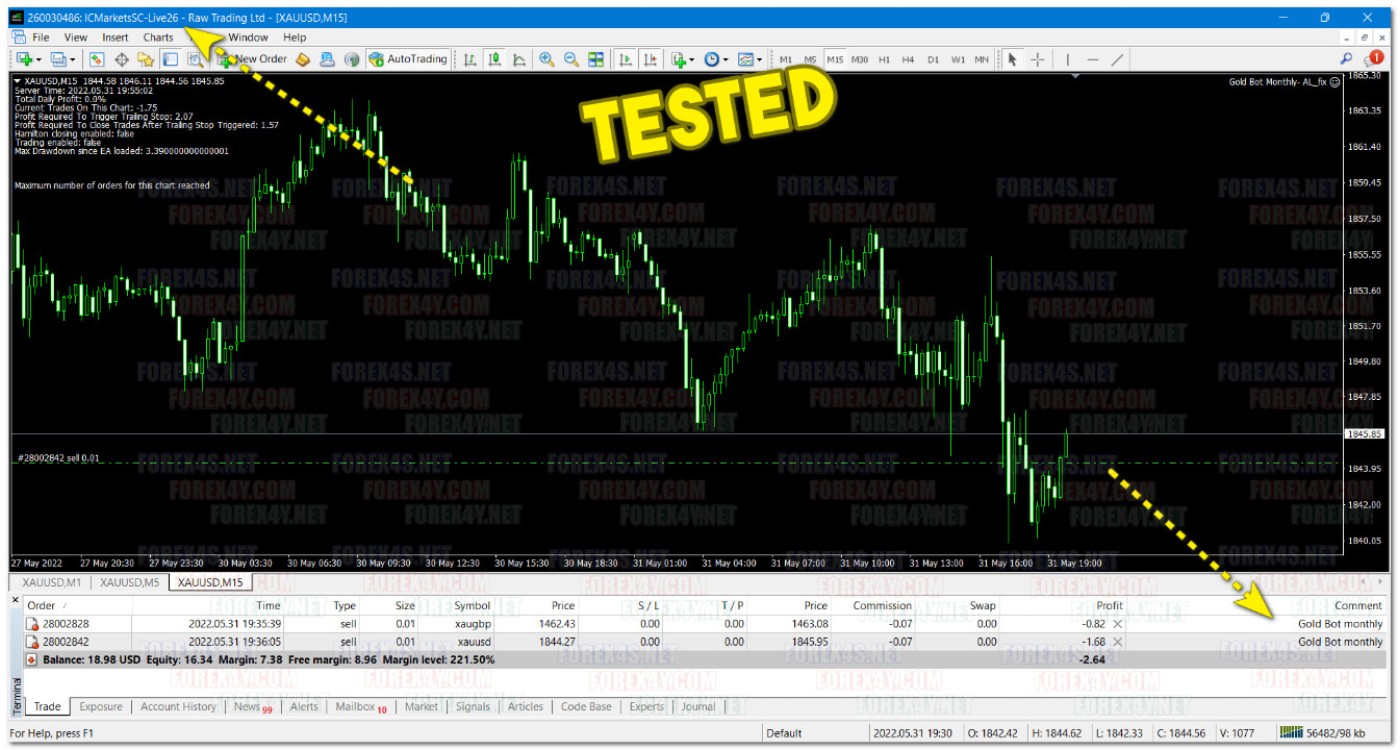Open the Charts menu
Screen dimensions: 1400x750
[158, 37]
